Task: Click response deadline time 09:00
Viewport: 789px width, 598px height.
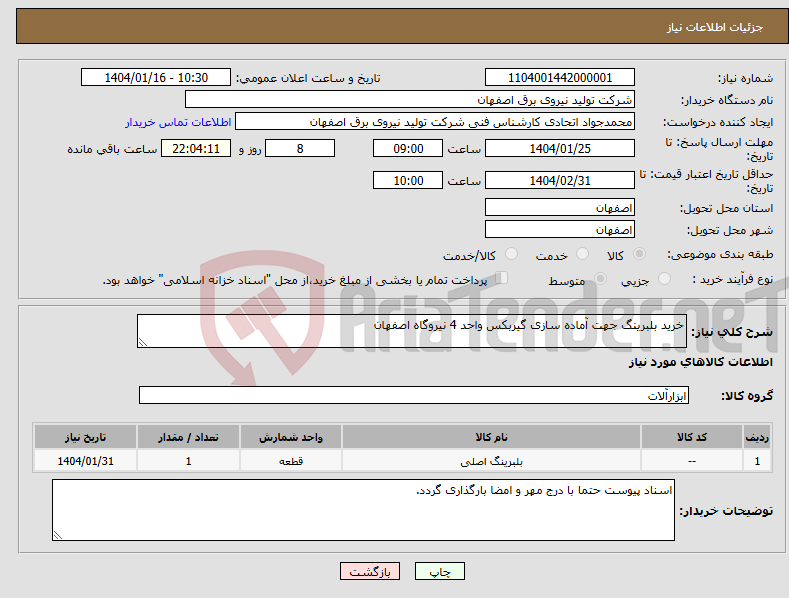Action: (x=408, y=148)
